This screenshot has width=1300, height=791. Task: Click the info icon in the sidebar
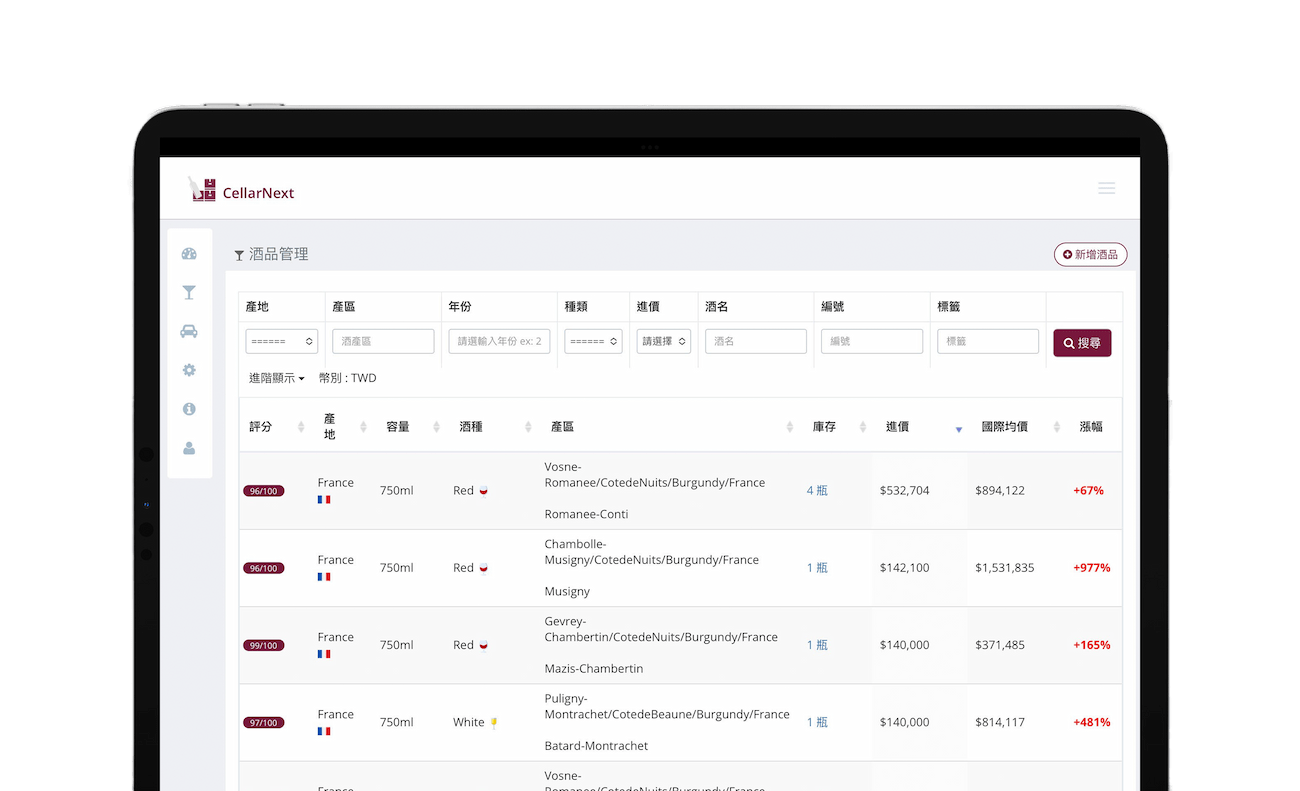click(188, 409)
